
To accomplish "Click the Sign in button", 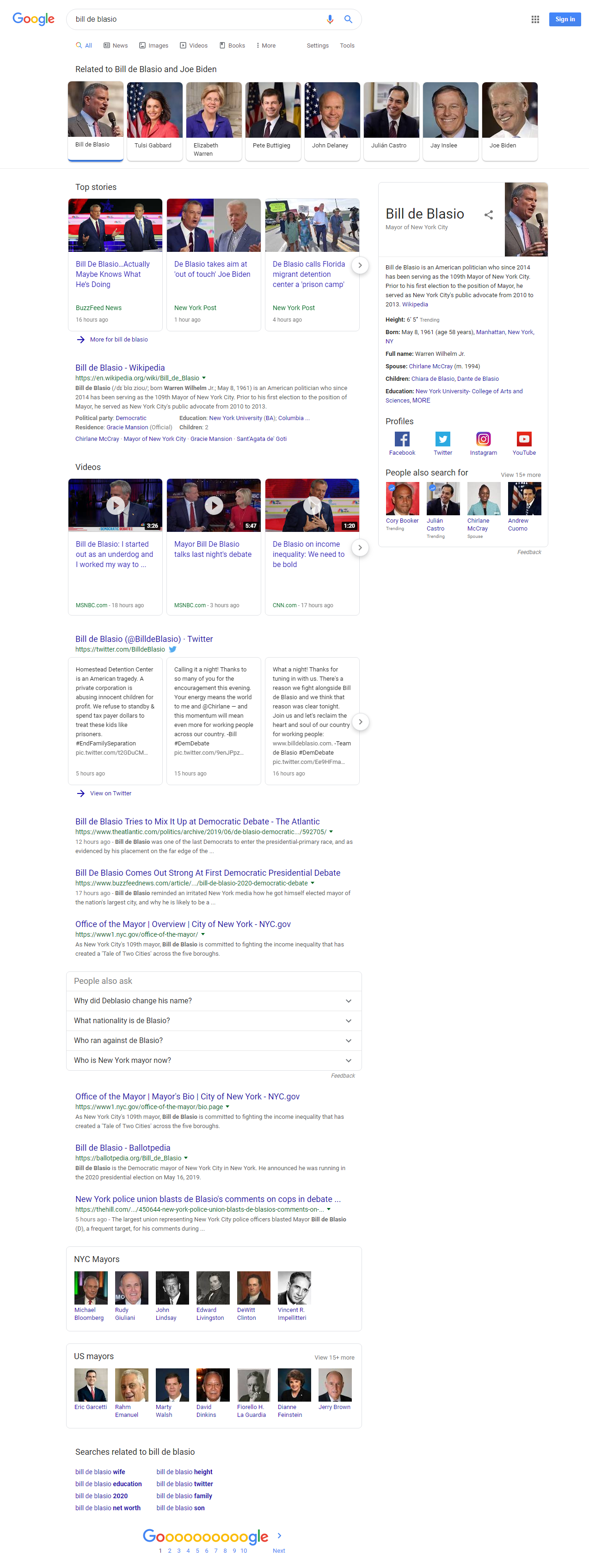I will 564,19.
